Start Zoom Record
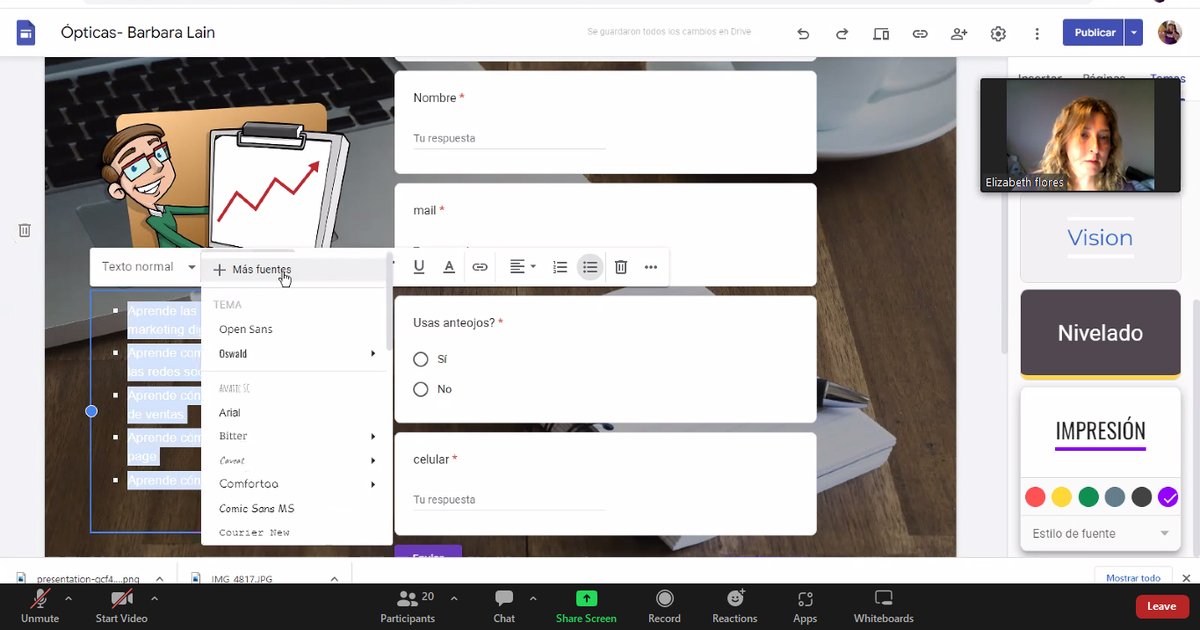 tap(664, 606)
